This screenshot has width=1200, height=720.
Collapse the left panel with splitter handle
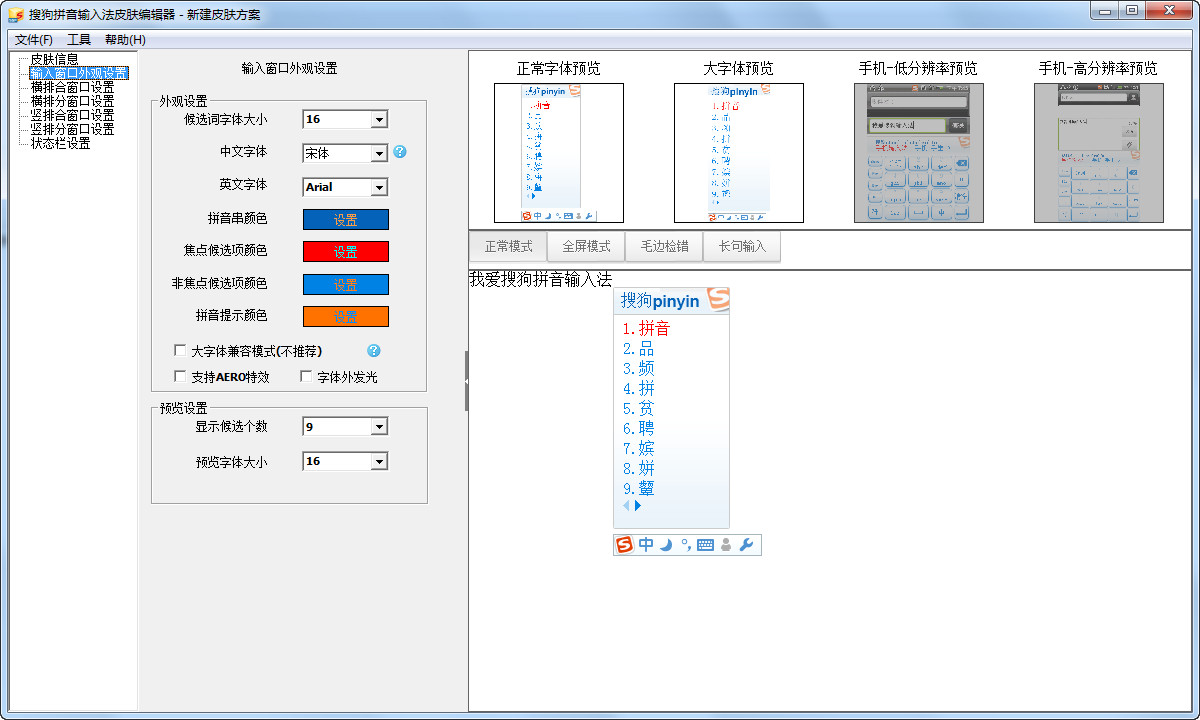point(466,380)
